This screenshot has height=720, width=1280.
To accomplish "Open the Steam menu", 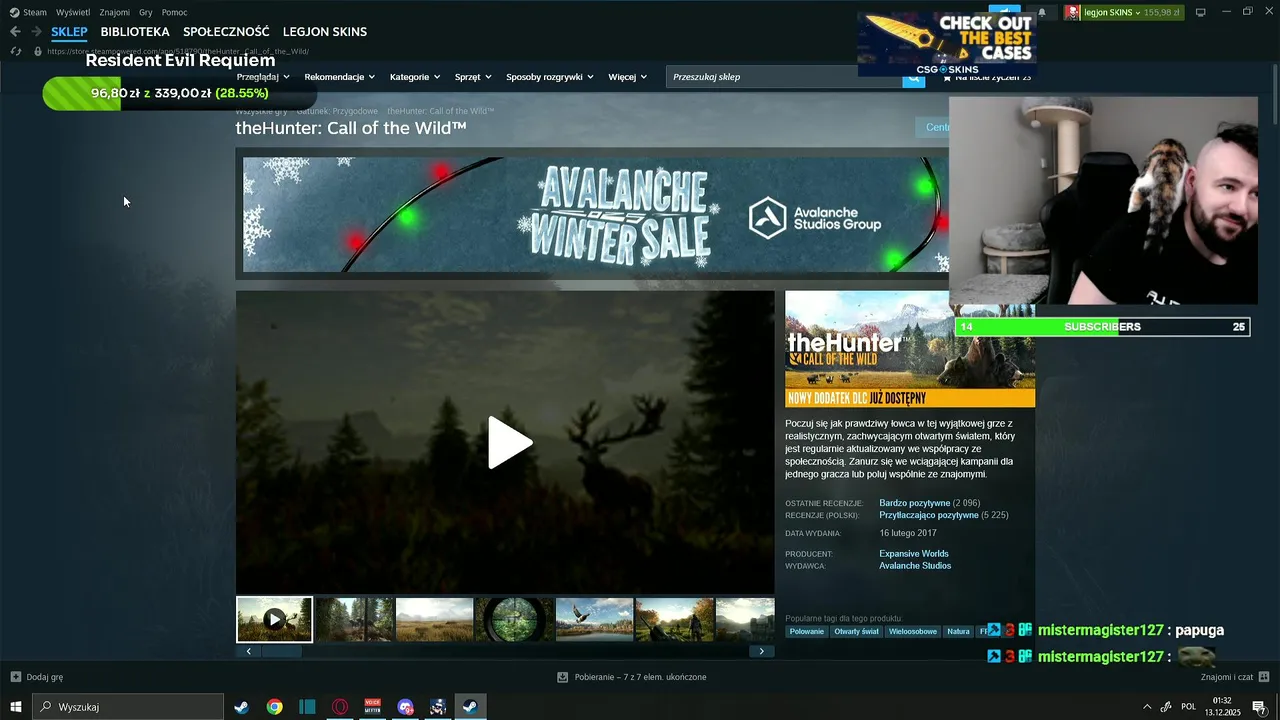I will [x=35, y=12].
